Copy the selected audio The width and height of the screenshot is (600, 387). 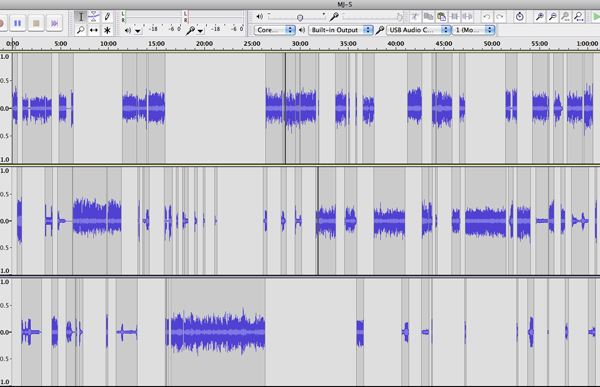click(428, 17)
